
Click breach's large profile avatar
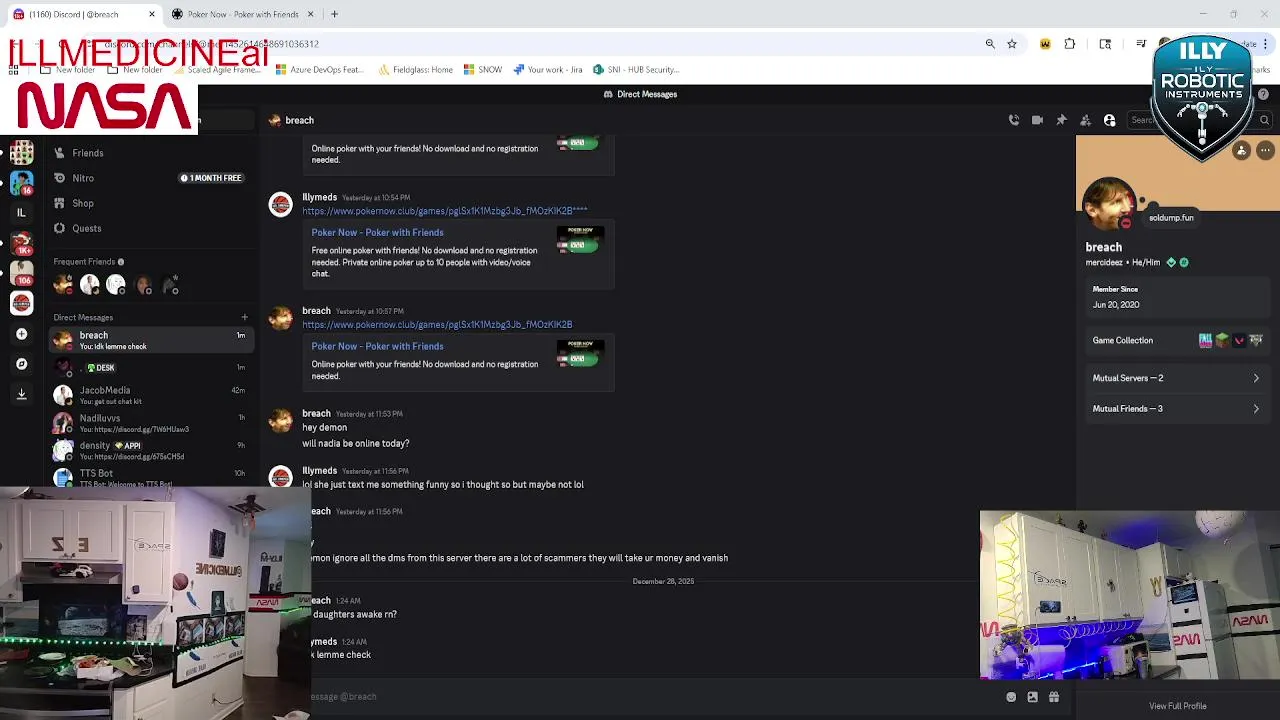pyautogui.click(x=1109, y=205)
